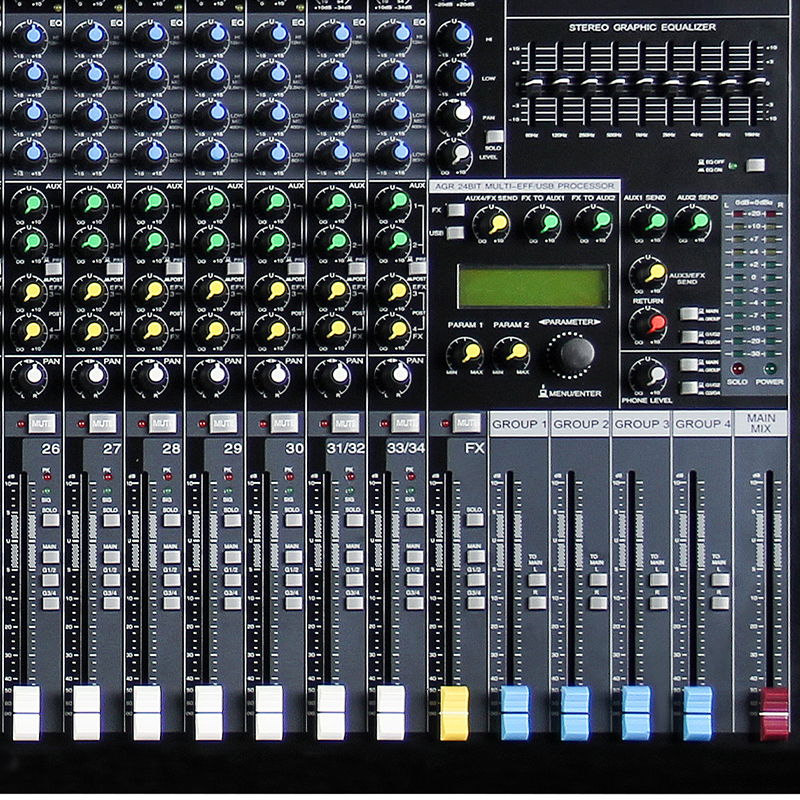Screen dimensions: 800x800
Task: Toggle the graphic equalizer EQ ON switch
Action: 755,165
